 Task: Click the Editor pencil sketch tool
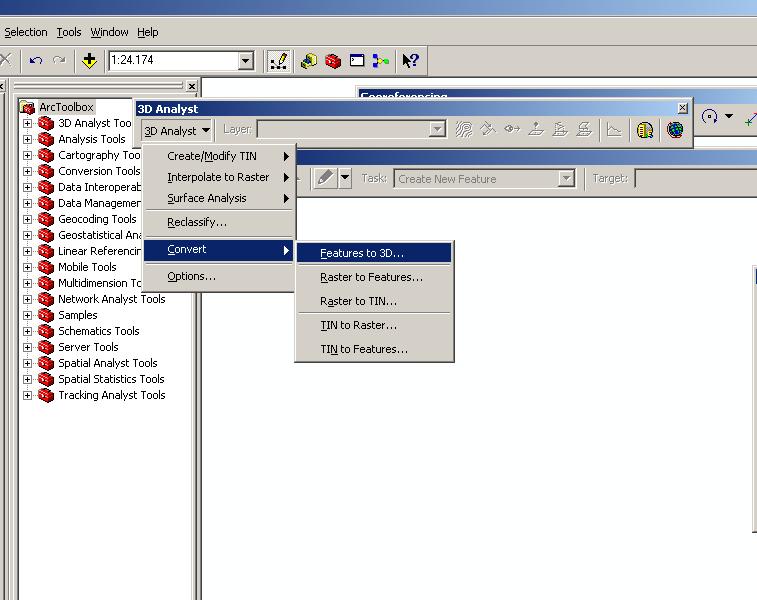[x=325, y=178]
